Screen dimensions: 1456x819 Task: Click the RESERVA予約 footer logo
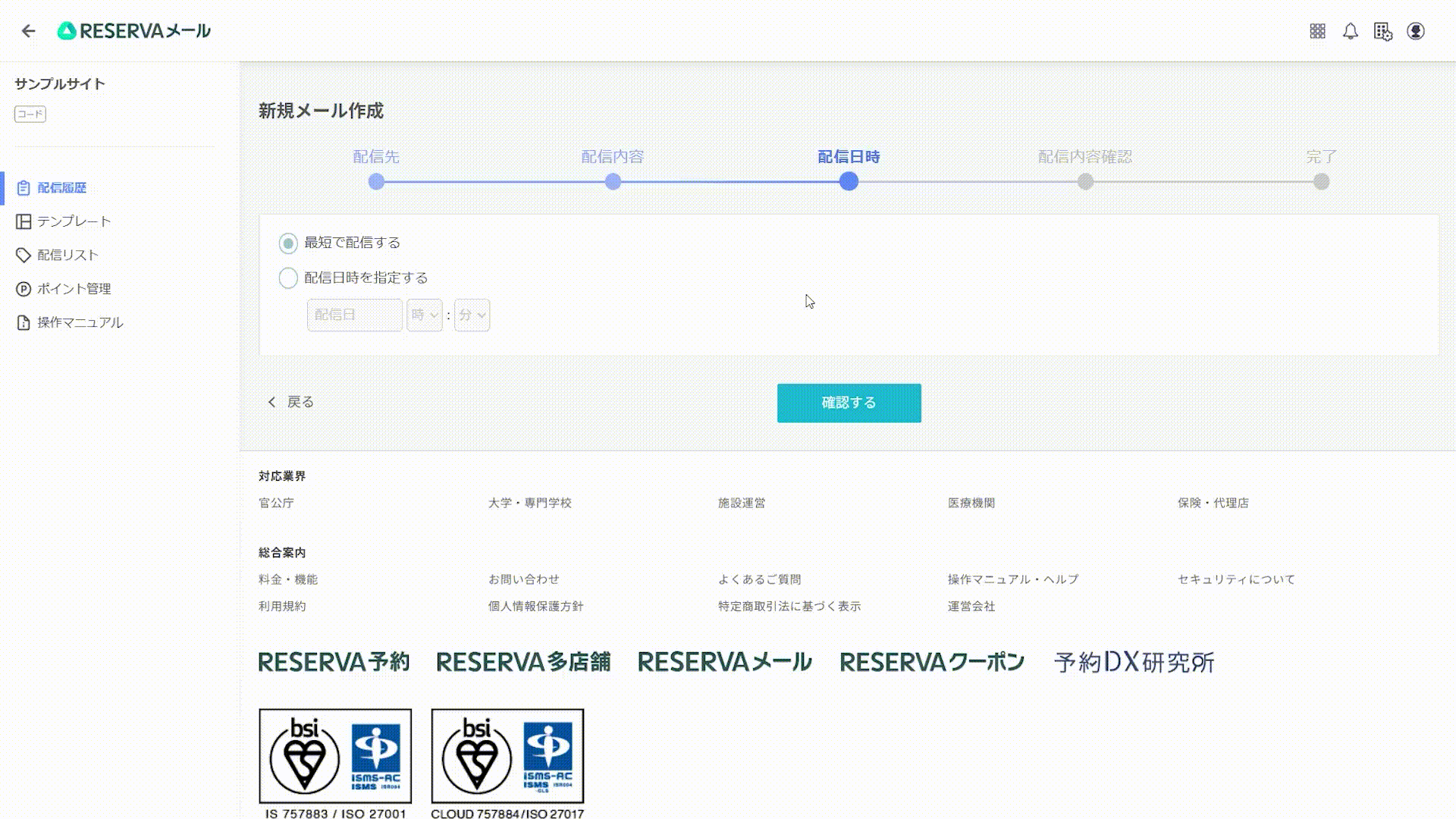(x=334, y=662)
